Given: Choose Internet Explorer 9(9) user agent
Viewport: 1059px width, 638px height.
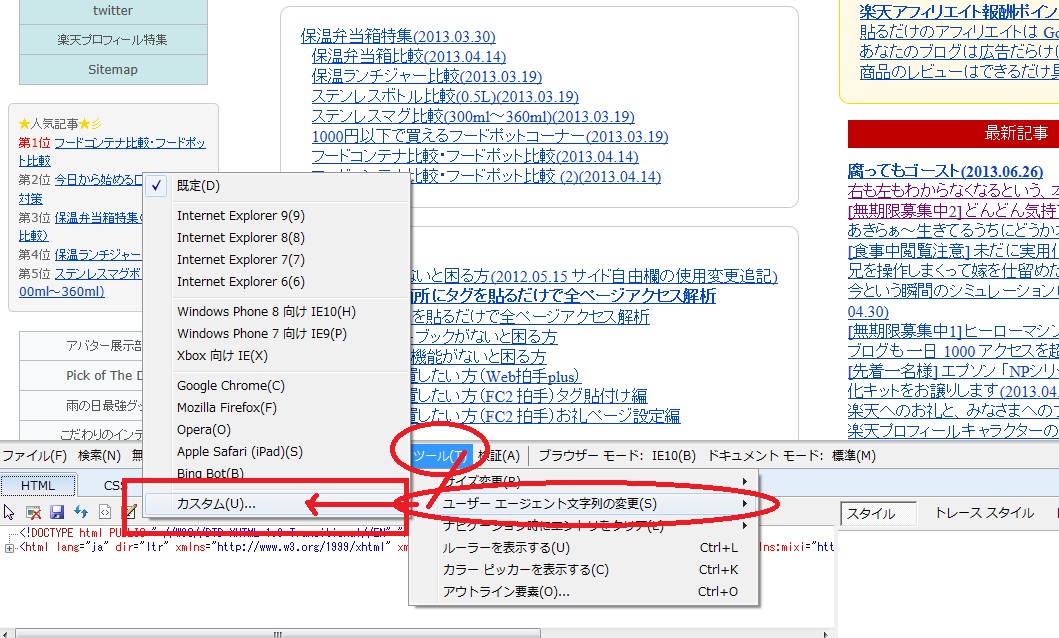Looking at the screenshot, I should click(241, 216).
